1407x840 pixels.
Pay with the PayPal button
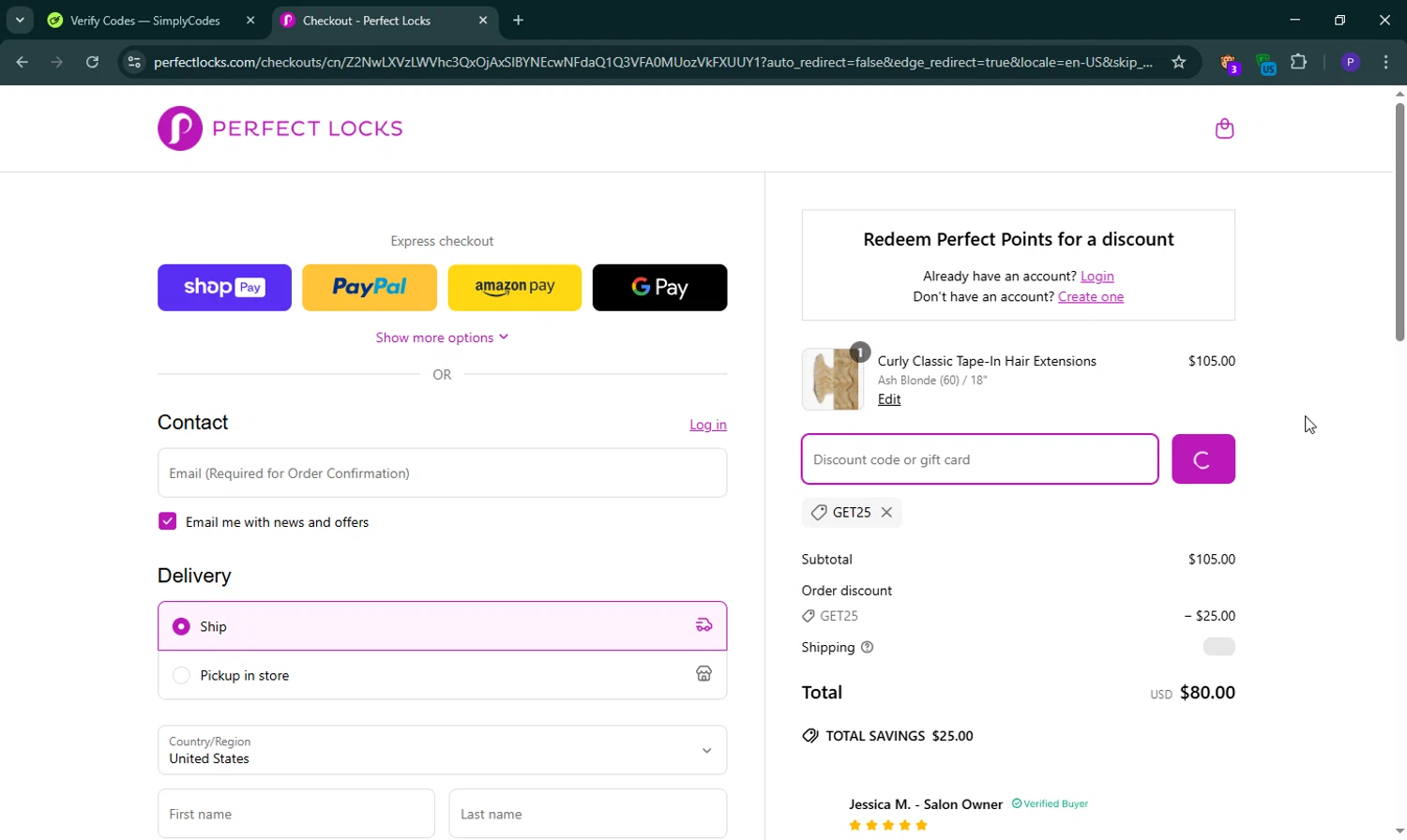pyautogui.click(x=370, y=288)
